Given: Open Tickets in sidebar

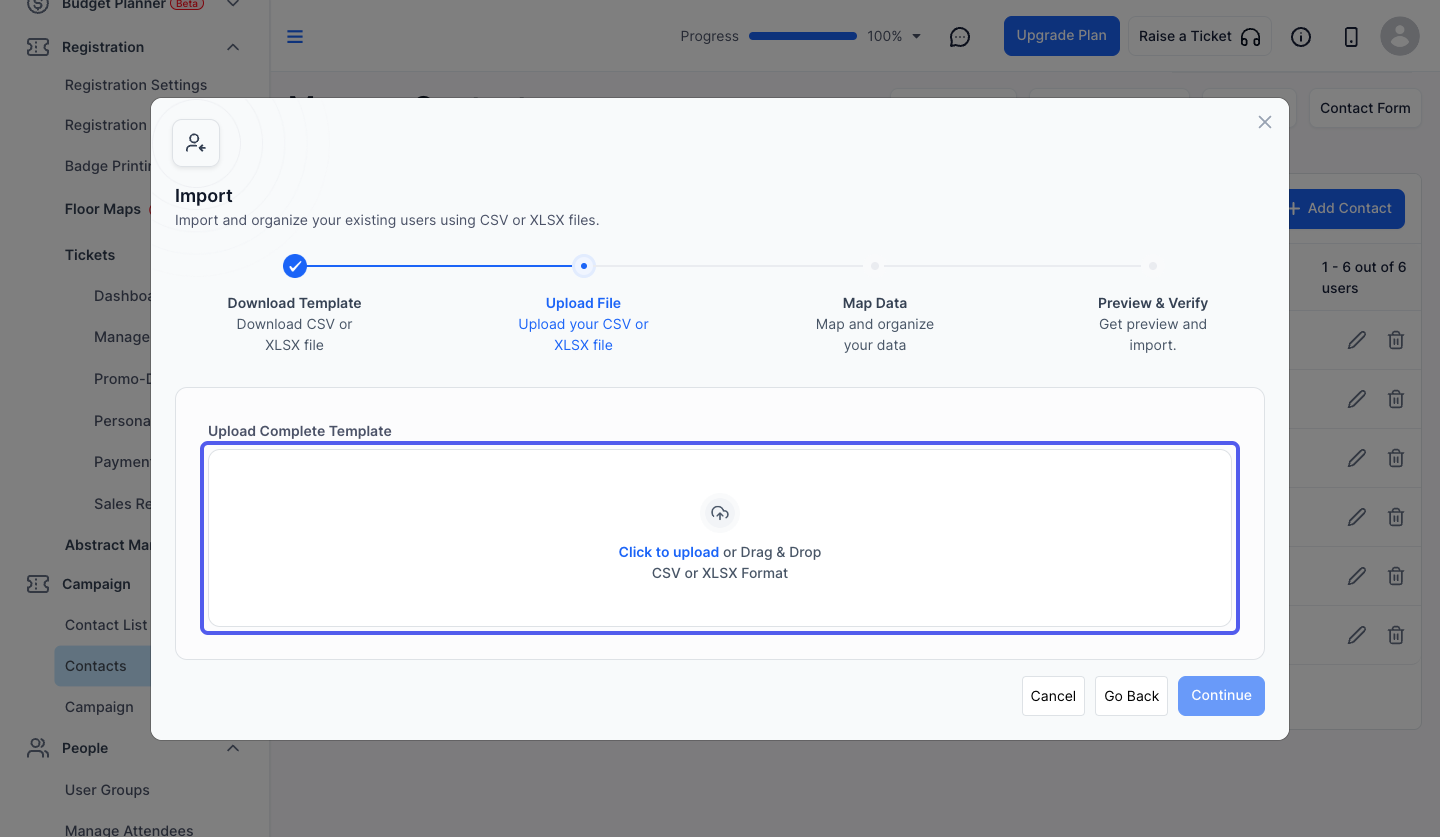Looking at the screenshot, I should pyautogui.click(x=90, y=255).
